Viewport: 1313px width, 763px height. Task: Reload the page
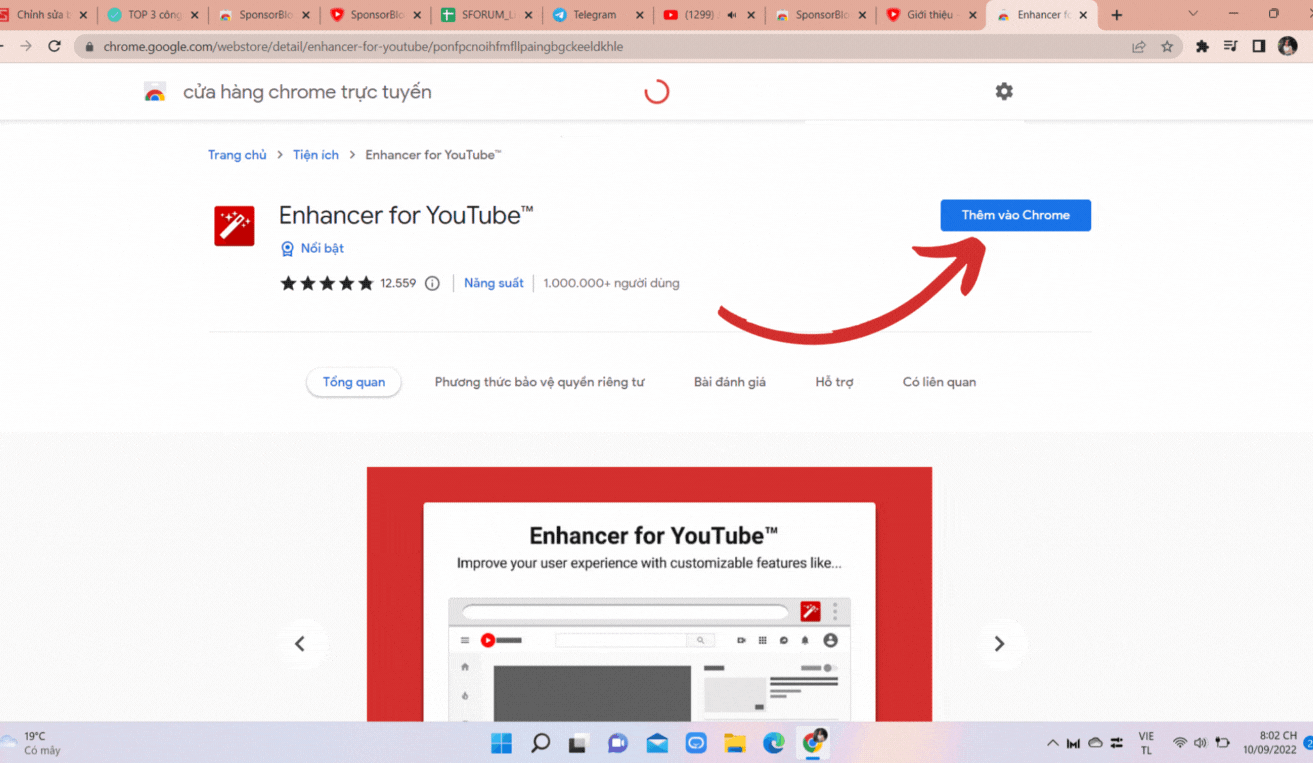point(55,46)
